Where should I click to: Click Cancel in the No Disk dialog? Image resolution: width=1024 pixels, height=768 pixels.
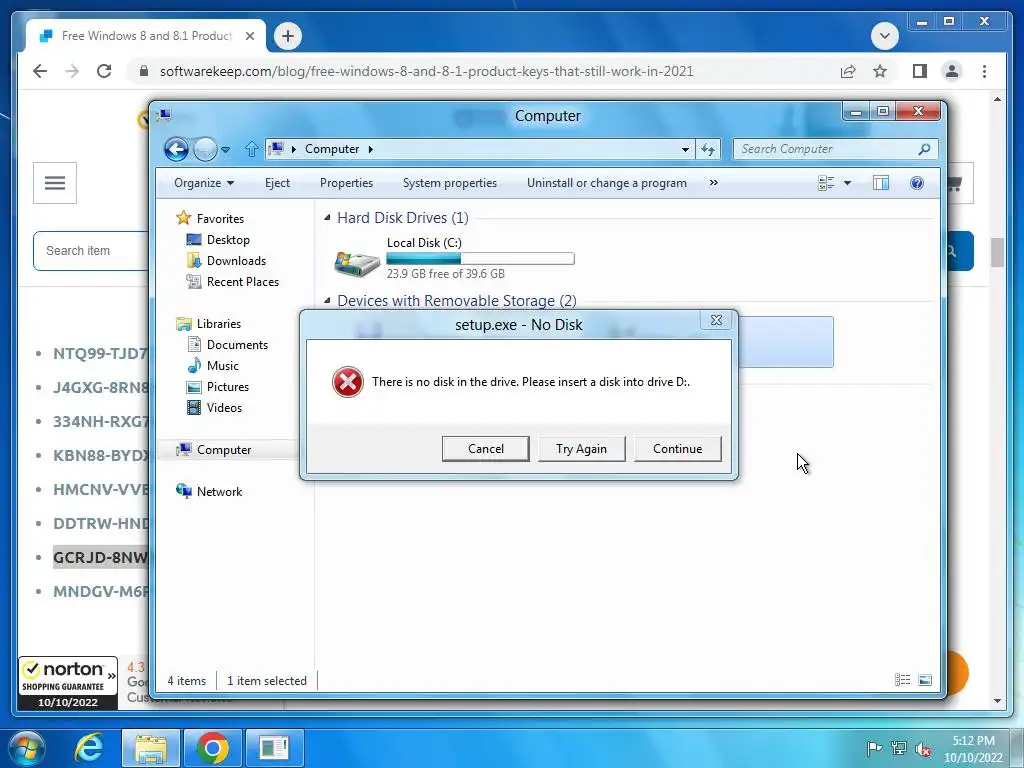[x=485, y=449]
